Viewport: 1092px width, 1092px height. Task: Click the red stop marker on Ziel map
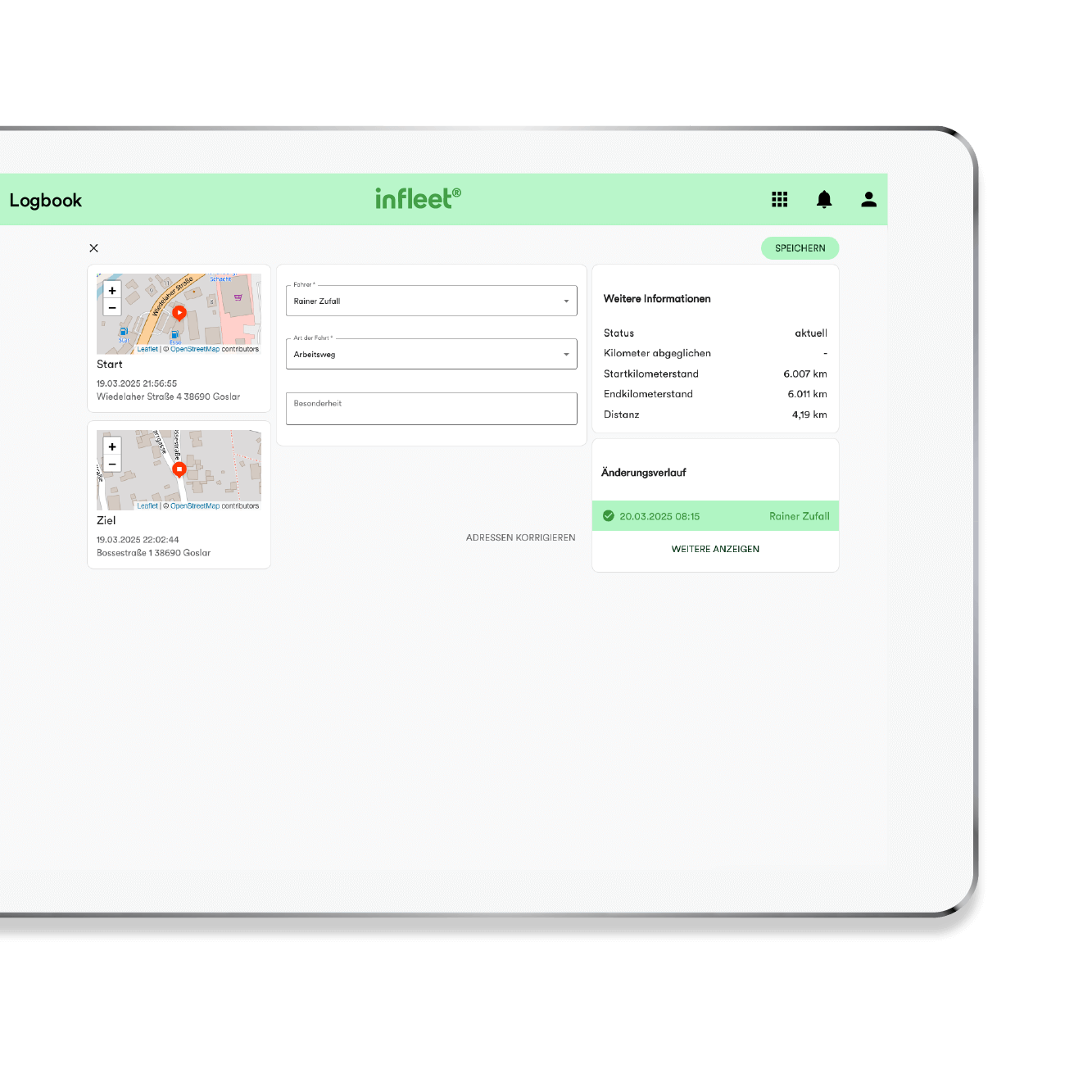pyautogui.click(x=179, y=469)
